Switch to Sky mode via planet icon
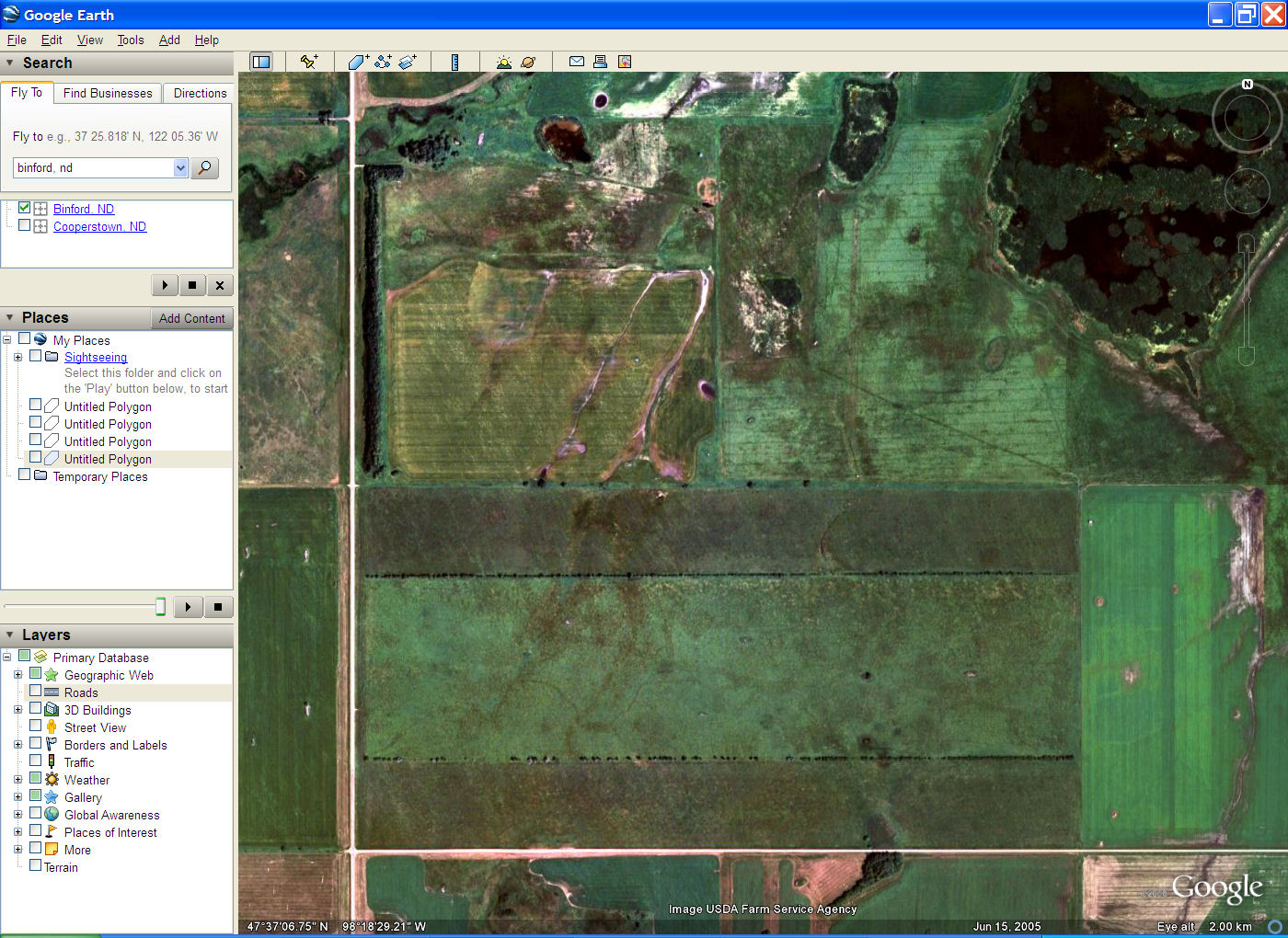 pos(528,62)
